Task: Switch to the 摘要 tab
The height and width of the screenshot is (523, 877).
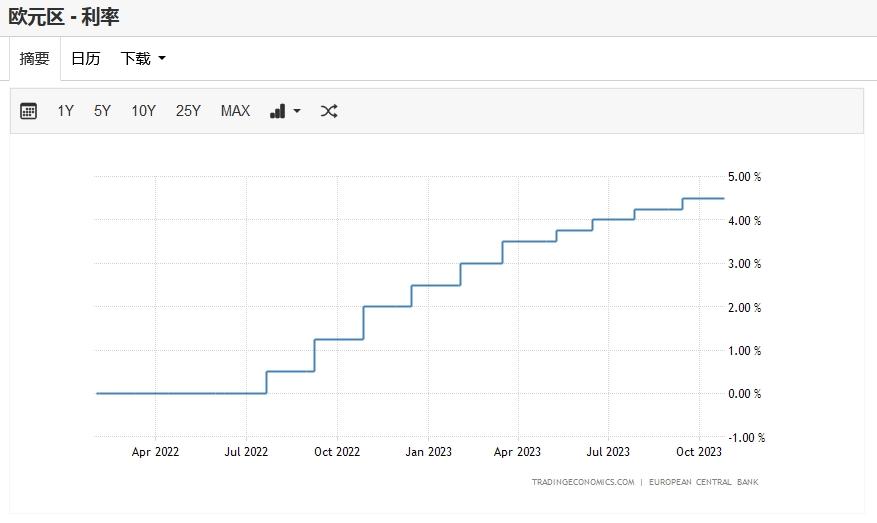Action: pyautogui.click(x=35, y=58)
